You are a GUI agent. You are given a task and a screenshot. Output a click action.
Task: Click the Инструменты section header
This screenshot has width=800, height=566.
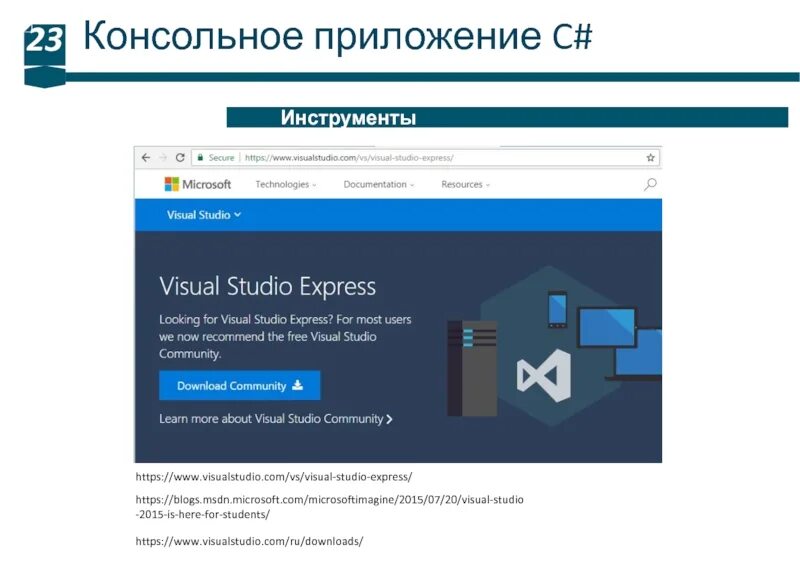(x=348, y=117)
